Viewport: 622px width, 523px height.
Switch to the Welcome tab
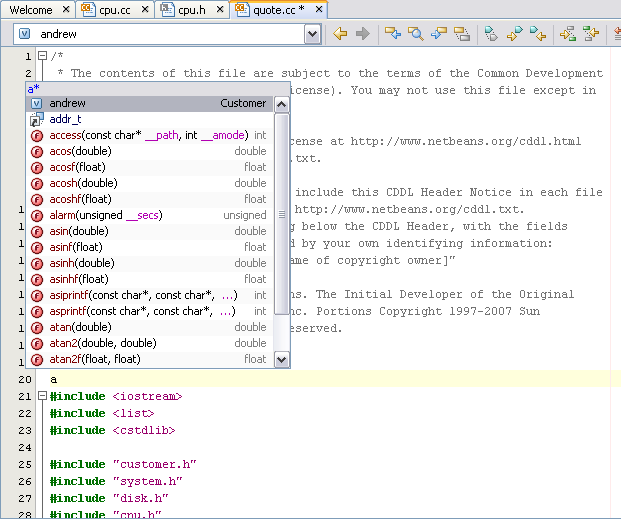(x=31, y=10)
